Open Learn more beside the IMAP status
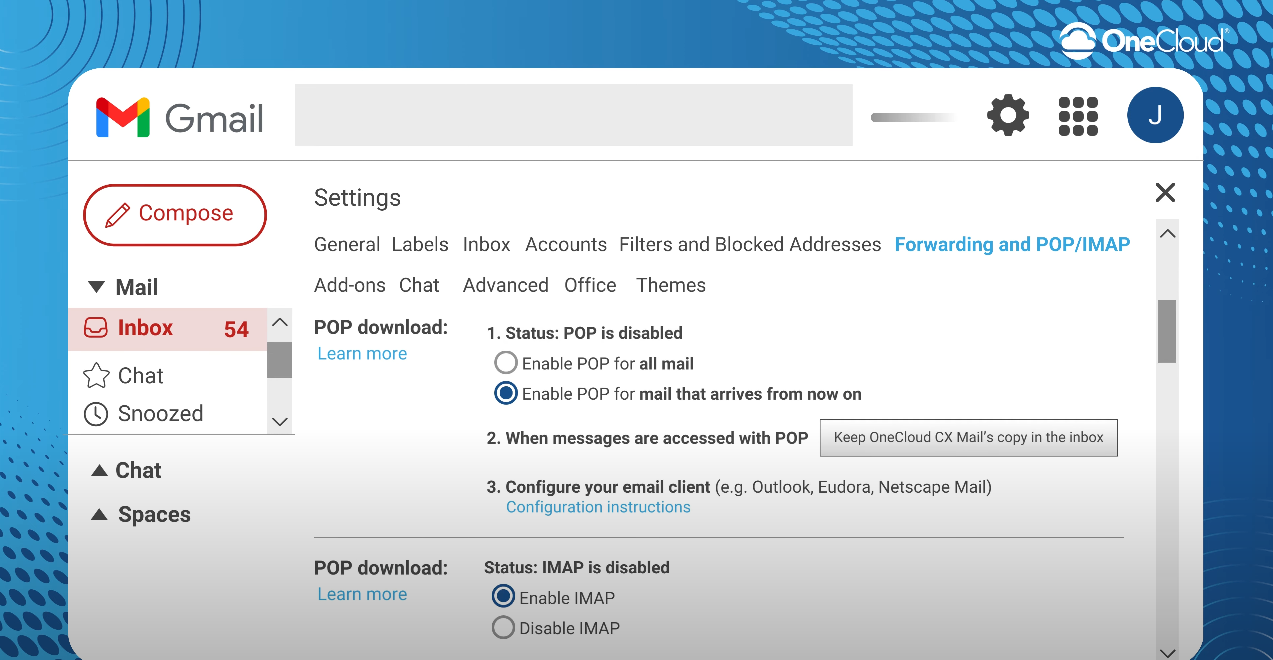 point(362,594)
